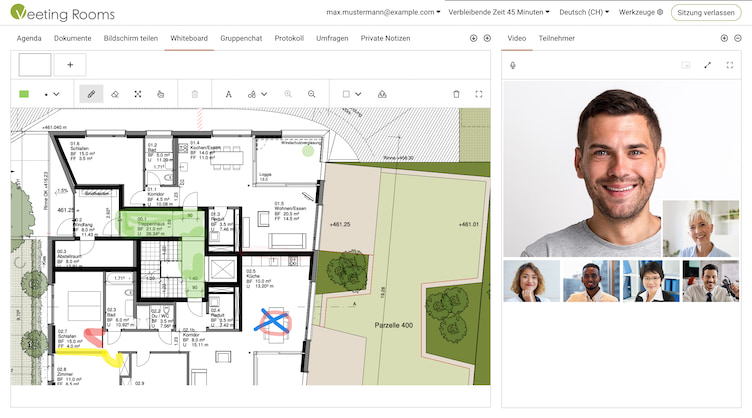The height and width of the screenshot is (418, 752).
Task: Toggle the microphone in video panel
Action: (513, 65)
